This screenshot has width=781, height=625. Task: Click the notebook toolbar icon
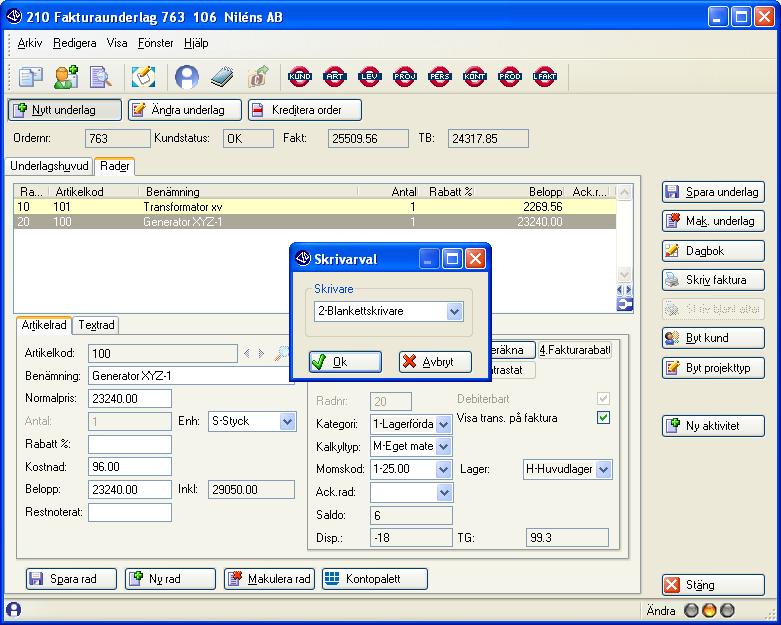pyautogui.click(x=222, y=77)
